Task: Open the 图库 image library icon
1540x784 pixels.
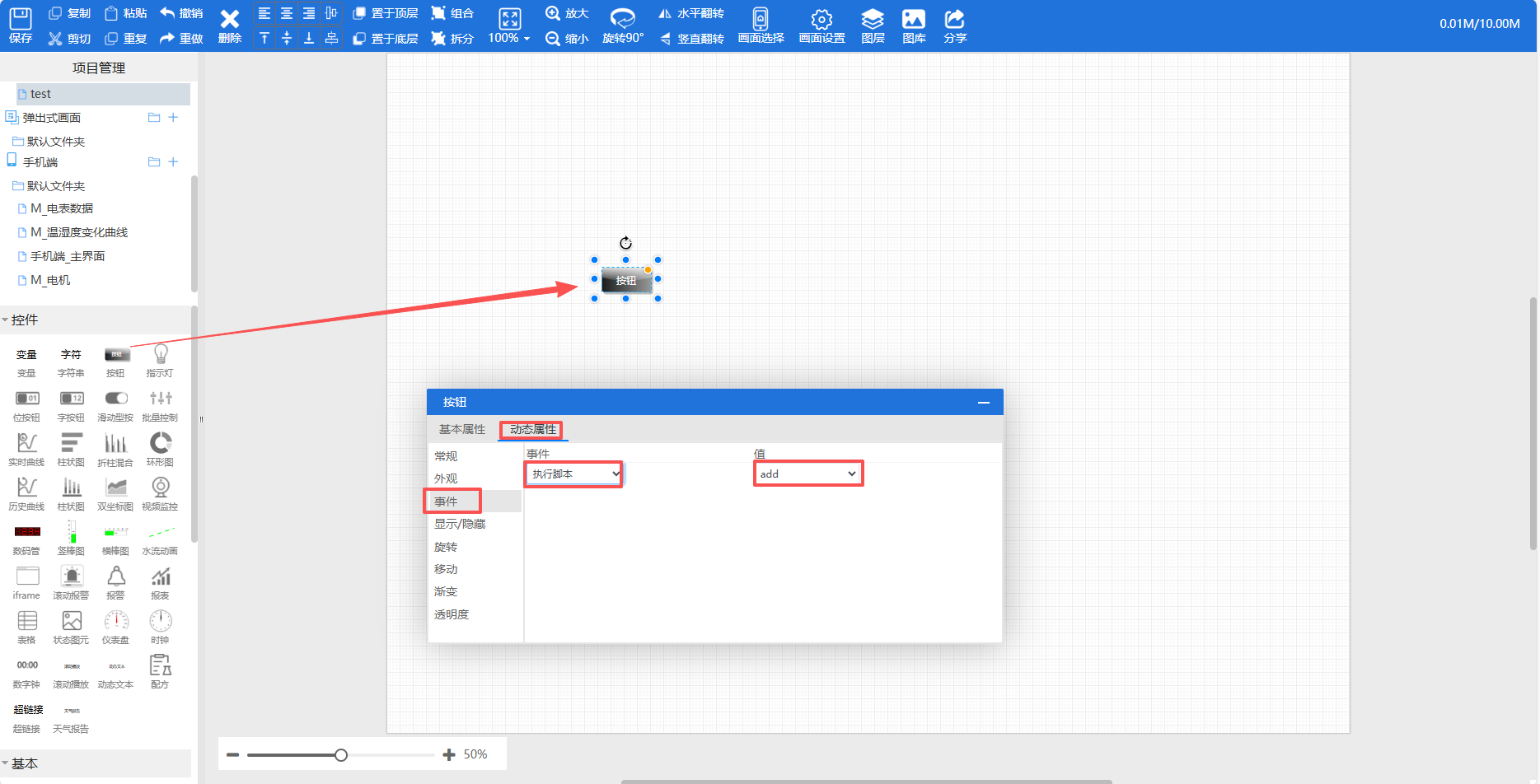Action: tap(913, 19)
